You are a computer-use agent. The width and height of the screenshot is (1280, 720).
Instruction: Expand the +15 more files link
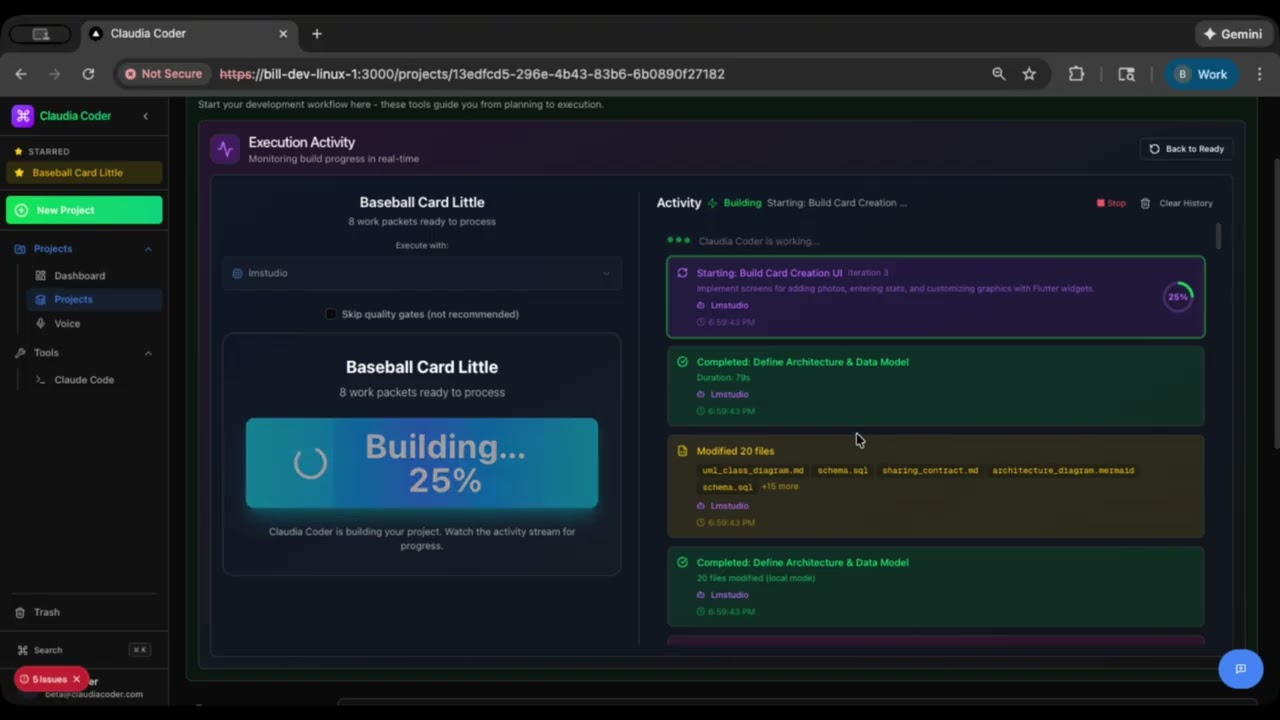(780, 487)
